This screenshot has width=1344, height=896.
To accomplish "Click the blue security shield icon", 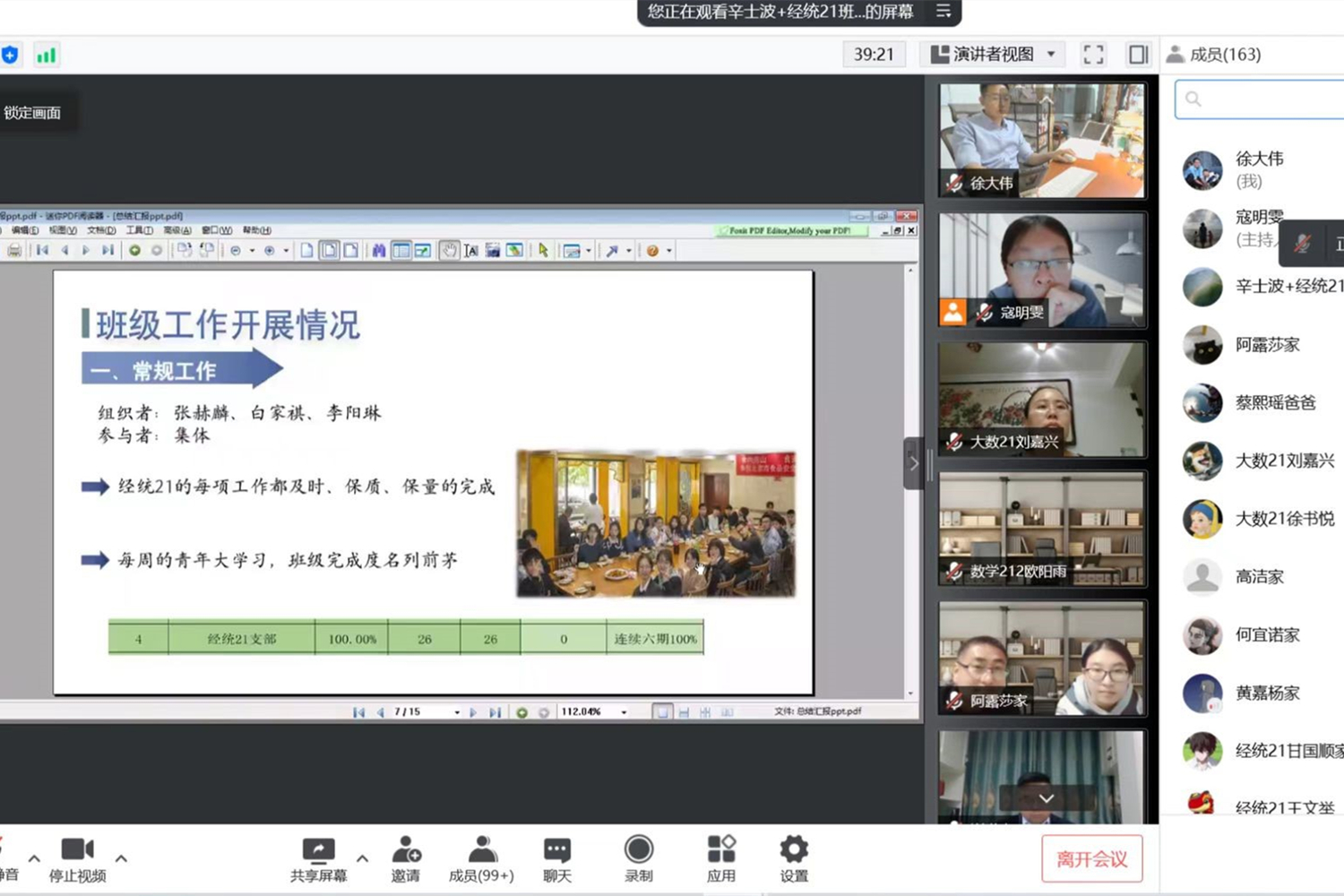I will point(10,55).
